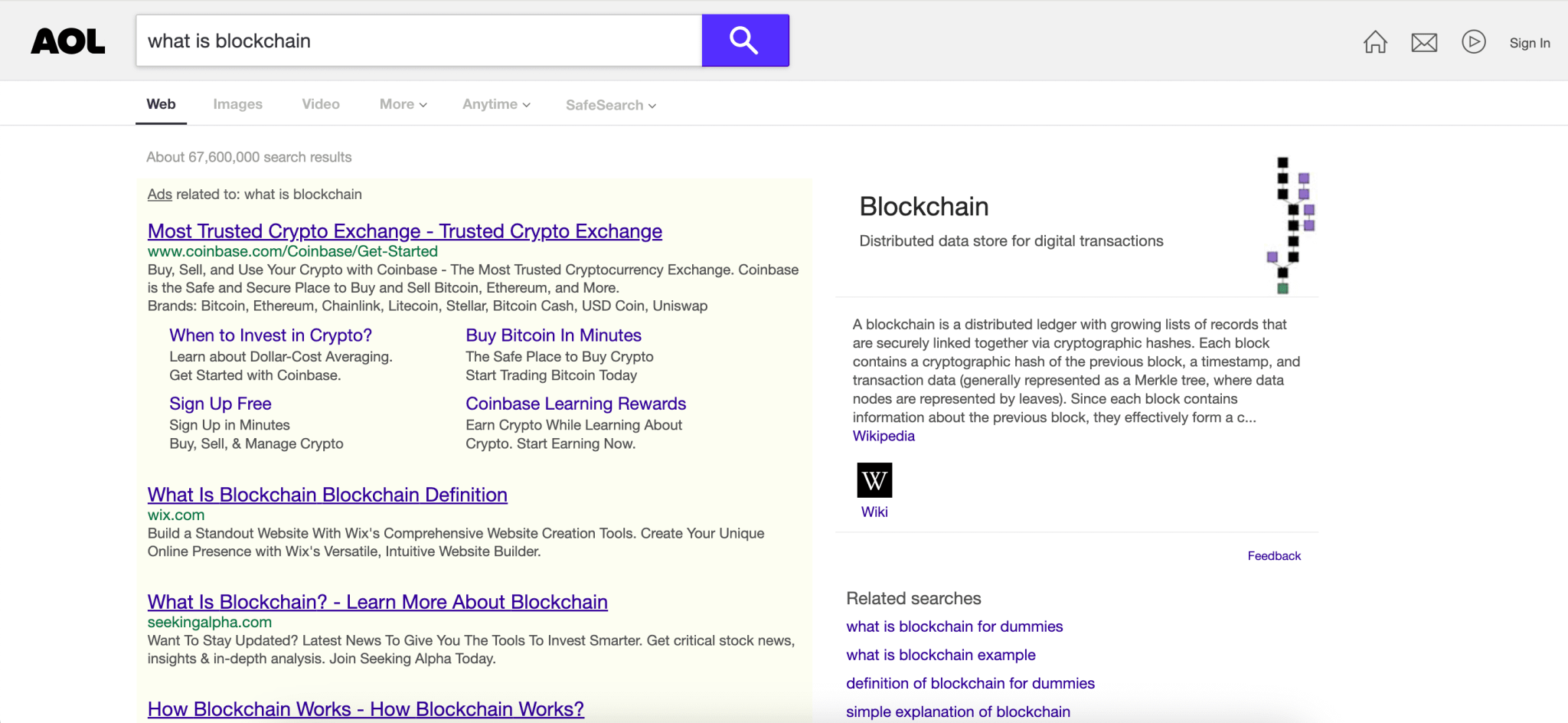Switch to the Video tab
This screenshot has height=723, width=1568.
[x=320, y=104]
